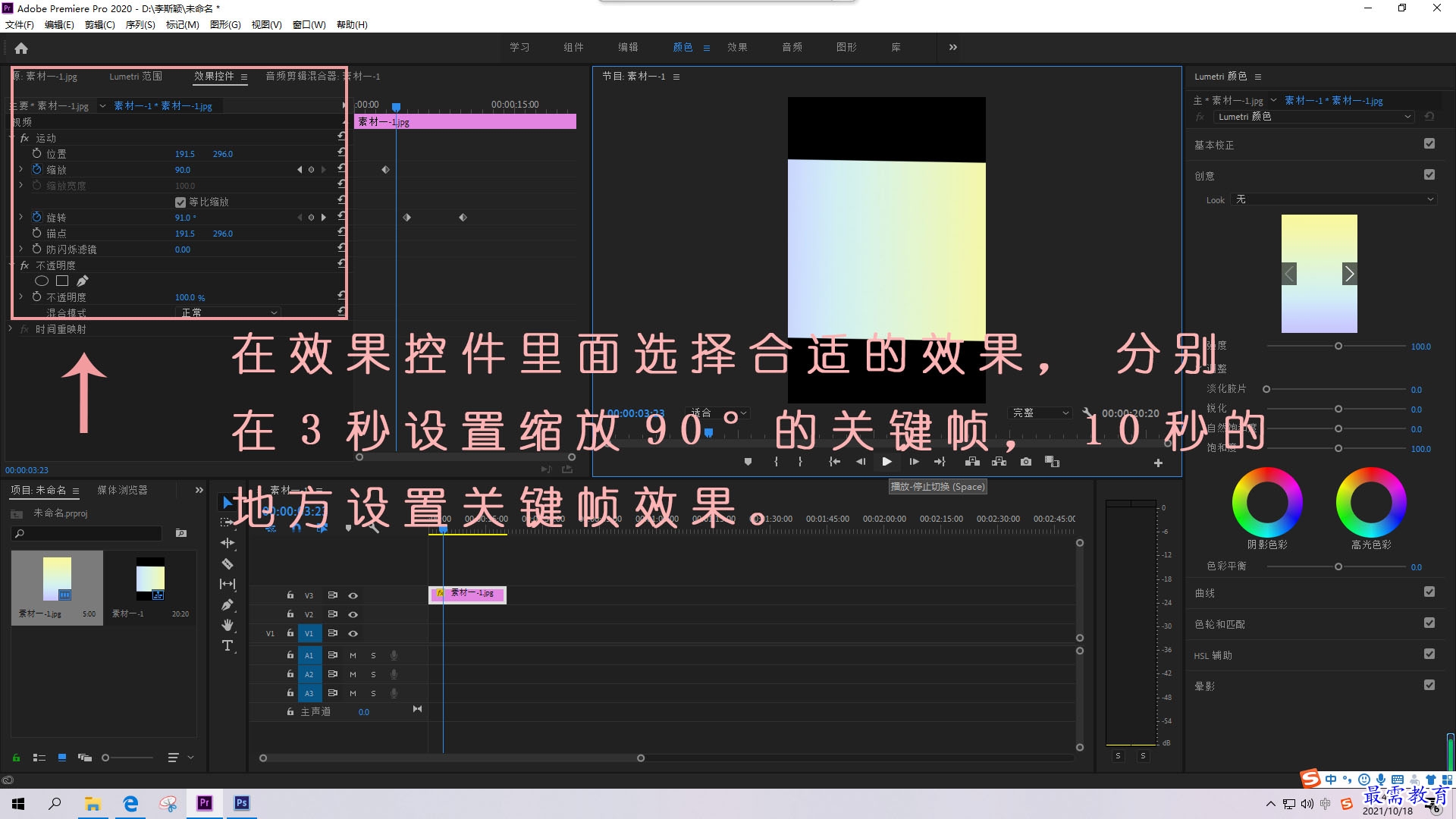
Task: Expand the 旋转 property
Action: (x=20, y=218)
